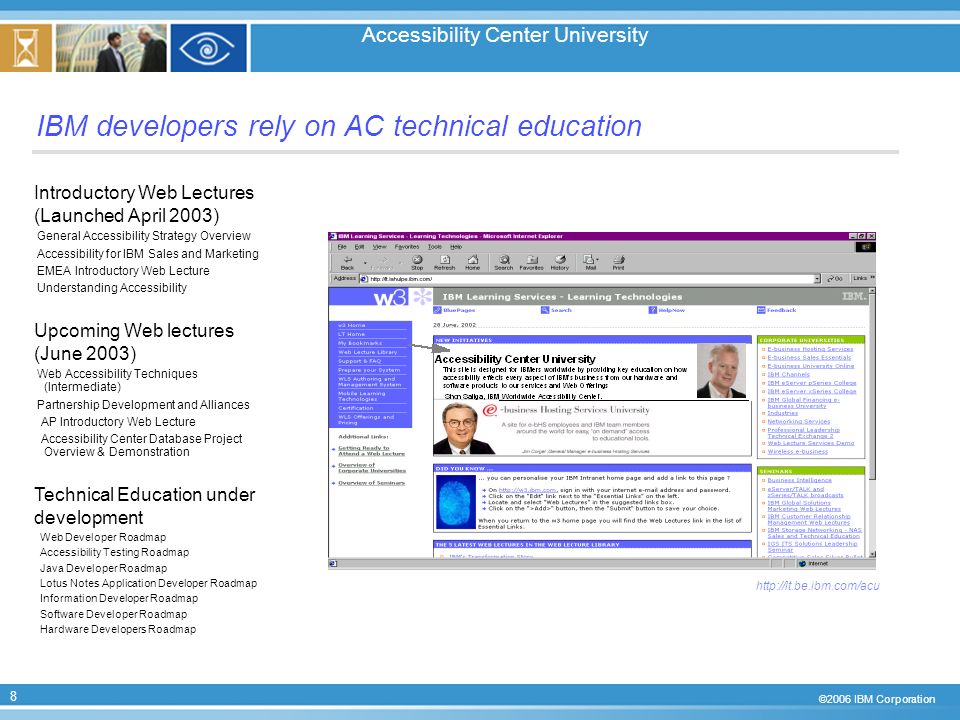Open the Mail button dropdown arrow
This screenshot has height=720, width=960.
pyautogui.click(x=597, y=260)
